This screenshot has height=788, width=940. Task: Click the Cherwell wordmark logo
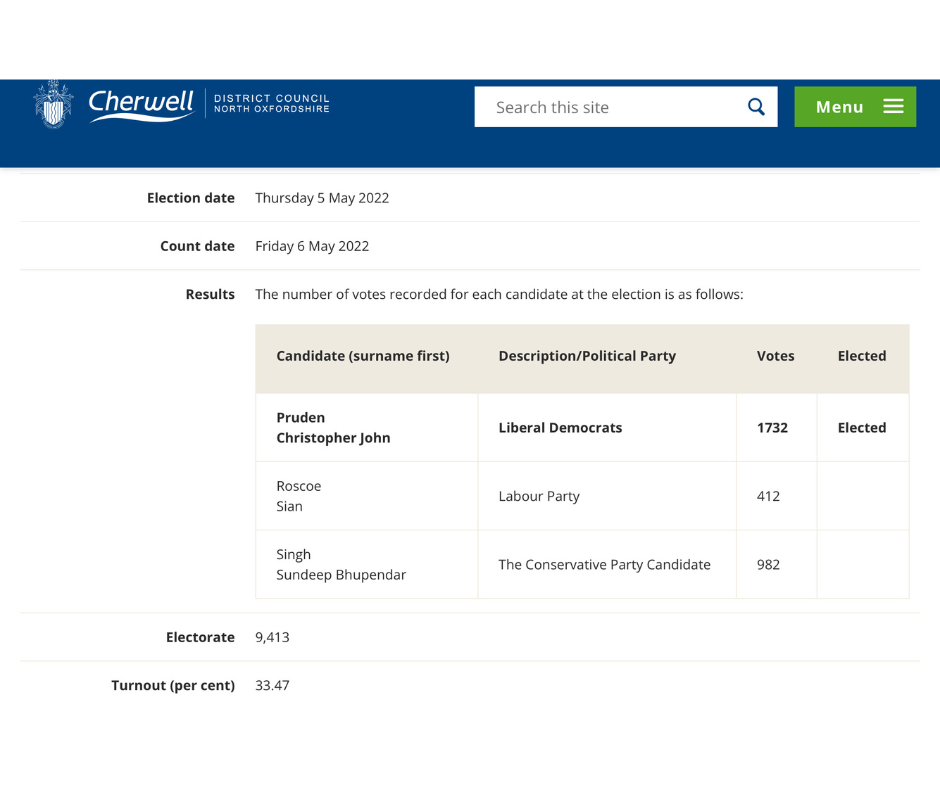pyautogui.click(x=140, y=104)
